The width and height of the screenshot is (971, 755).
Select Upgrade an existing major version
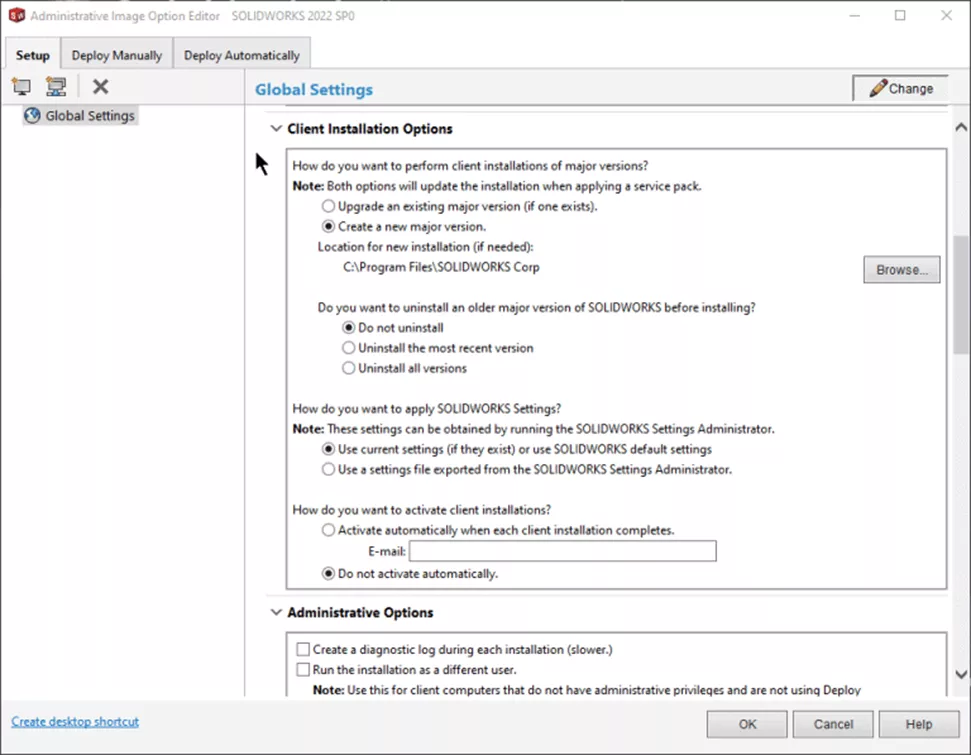328,206
